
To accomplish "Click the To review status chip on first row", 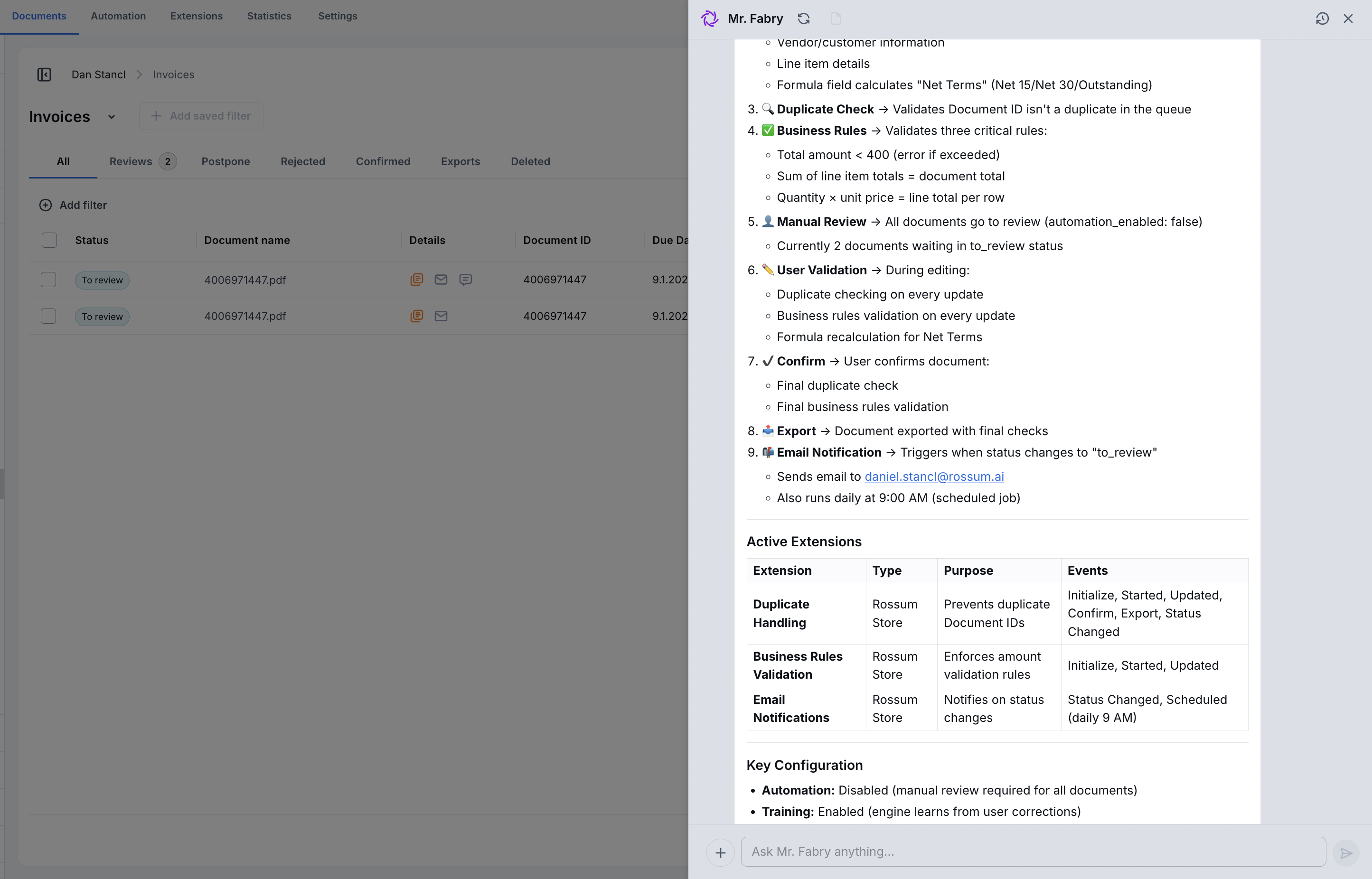I will point(102,280).
